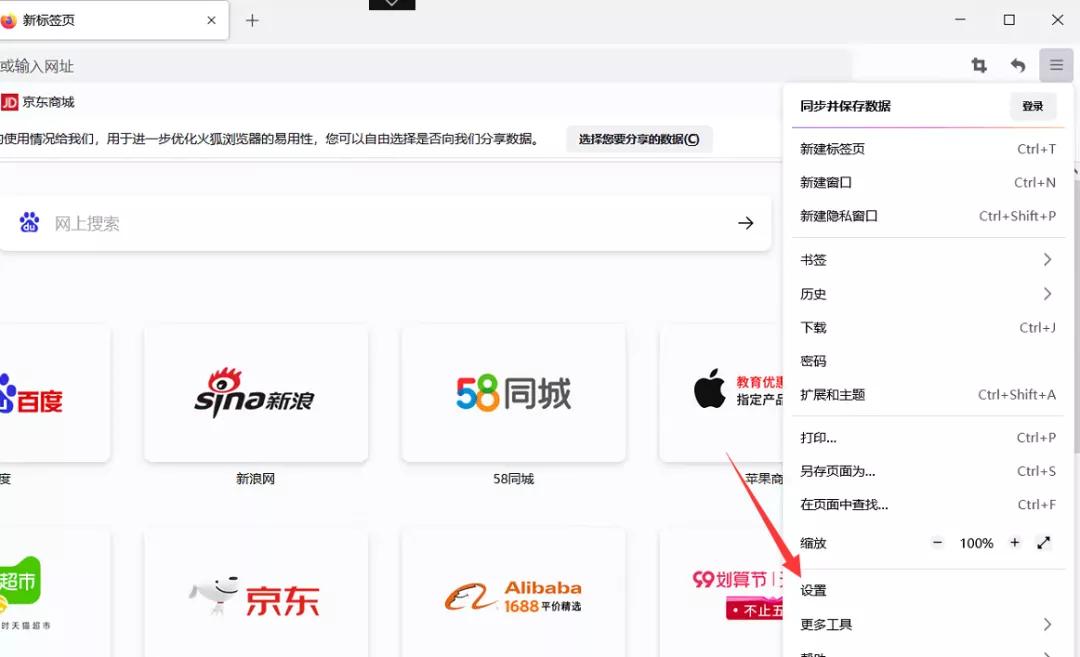Screen dimensions: 1080x657
Task: Click the 登录 button to sign in
Action: [1033, 105]
